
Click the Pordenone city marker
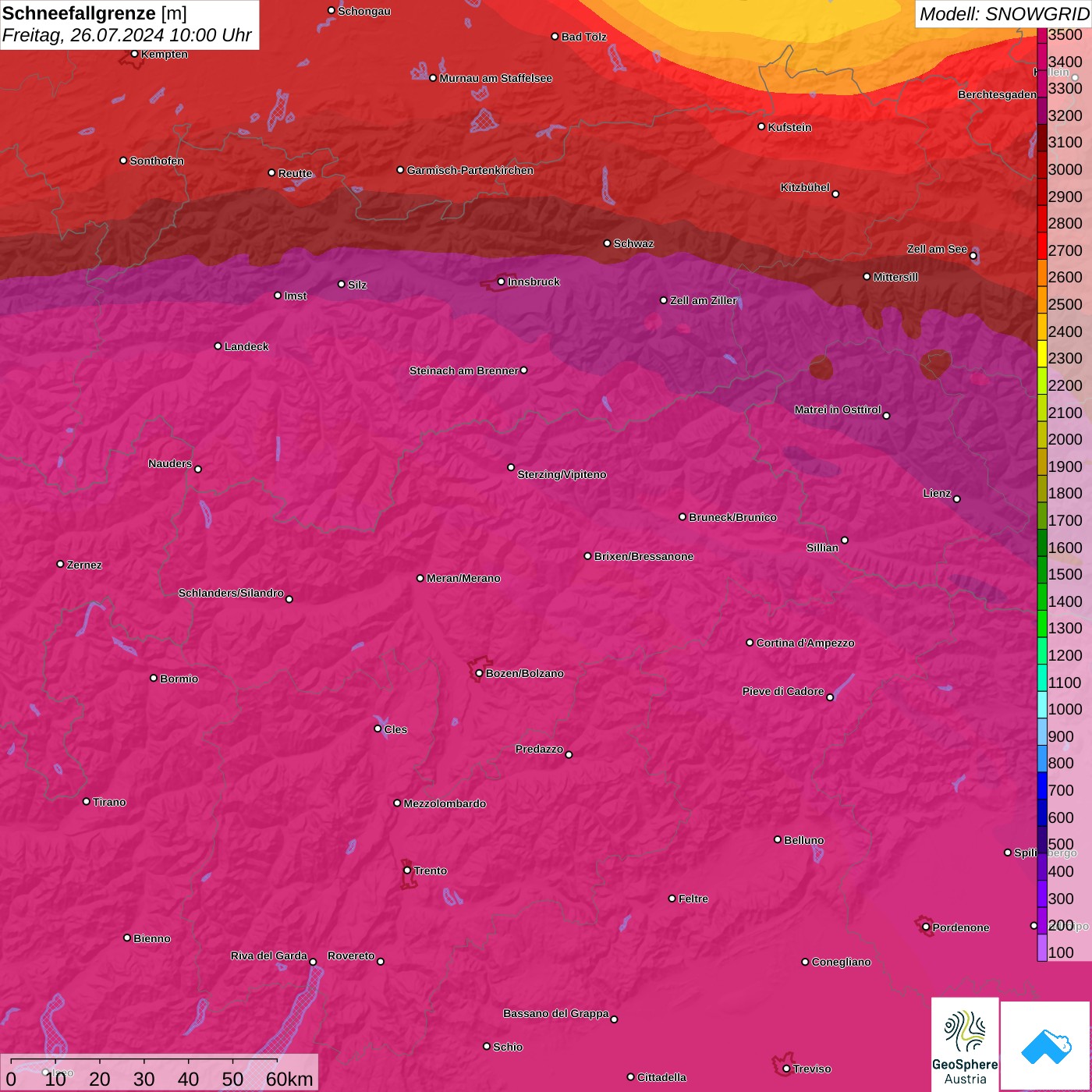tap(926, 927)
